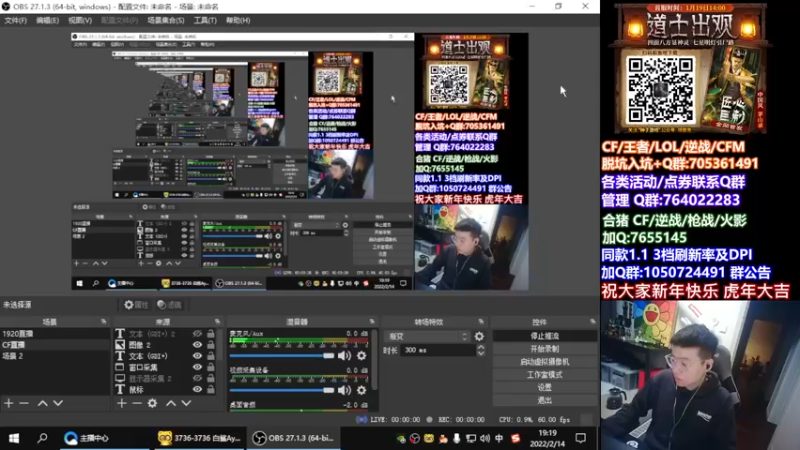Remove the selected scene with minus icon

pyautogui.click(x=24, y=404)
